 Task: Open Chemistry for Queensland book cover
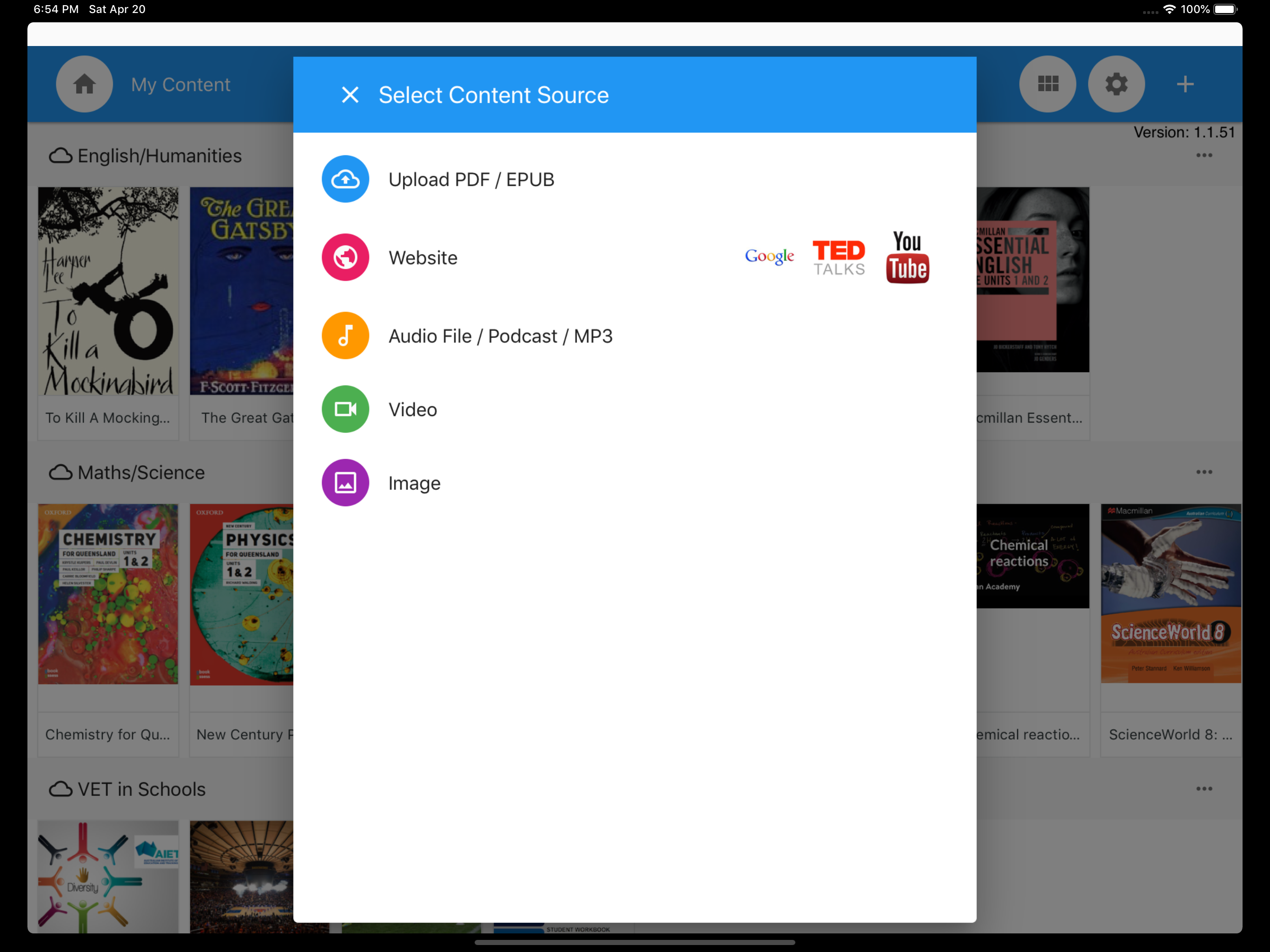pos(108,594)
